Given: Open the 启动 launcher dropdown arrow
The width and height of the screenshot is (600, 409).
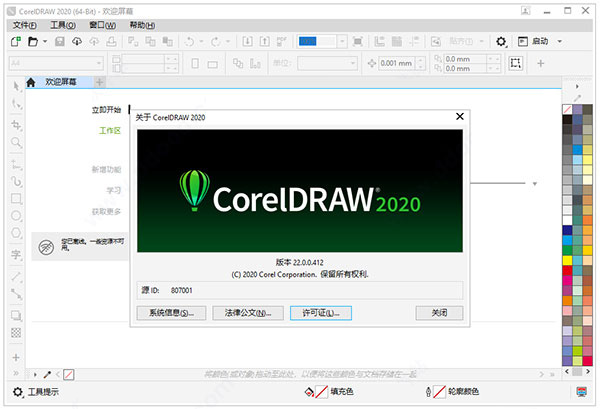Looking at the screenshot, I should 559,41.
